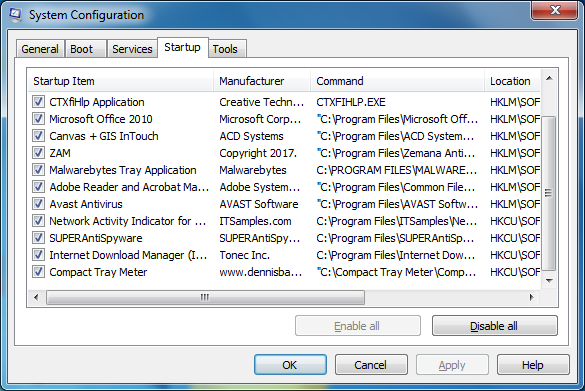
Task: Click the Malwarebytes manufacturer cell
Action: (x=253, y=170)
